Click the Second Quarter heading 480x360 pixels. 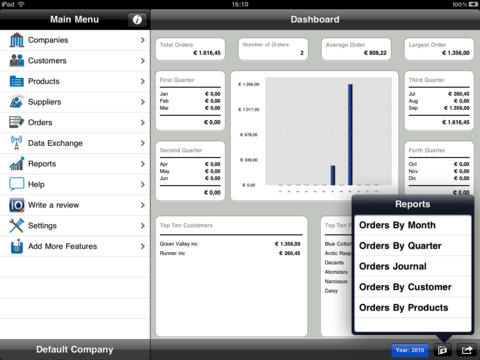tap(181, 150)
